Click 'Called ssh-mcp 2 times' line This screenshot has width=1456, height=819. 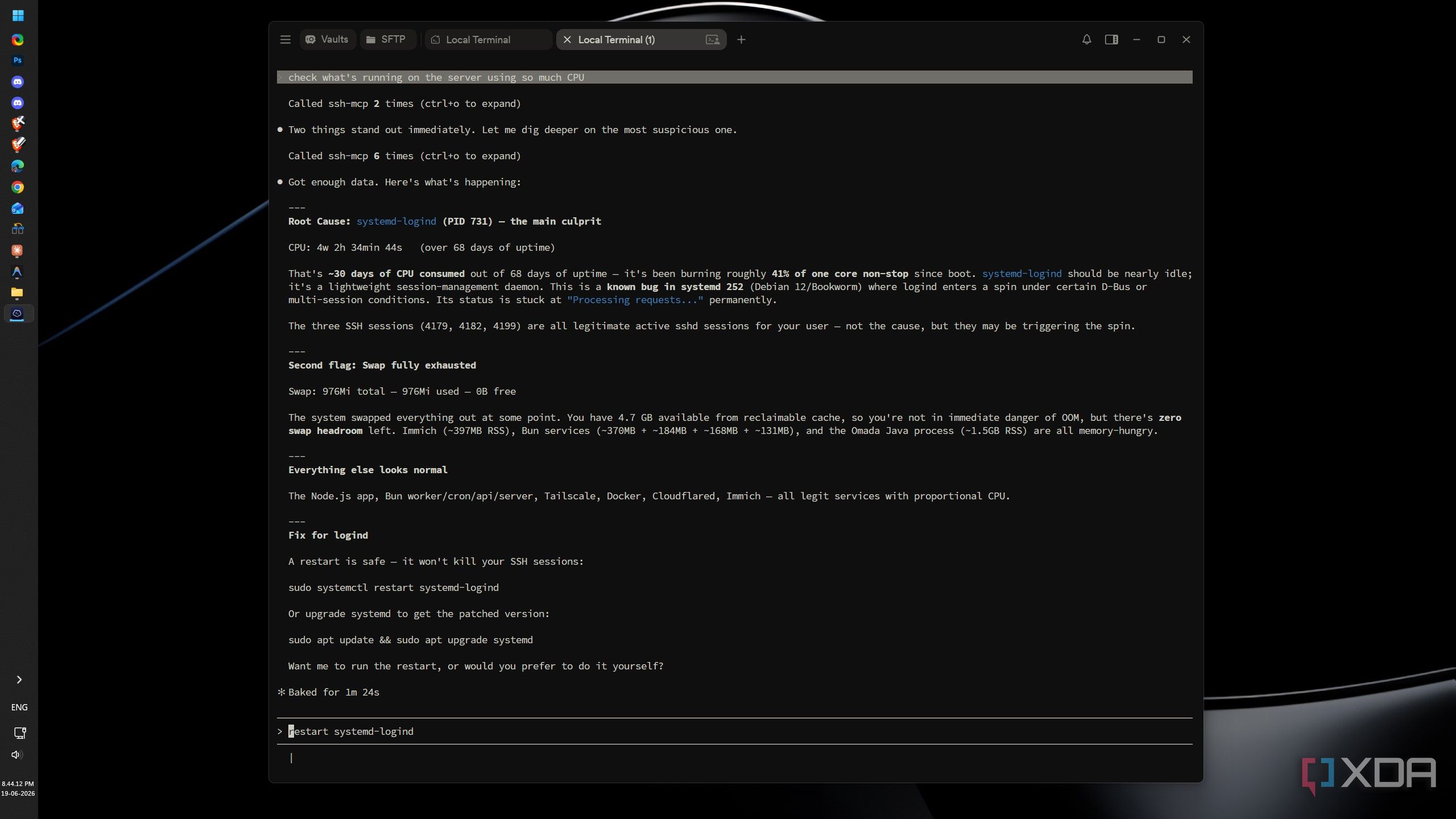[404, 104]
